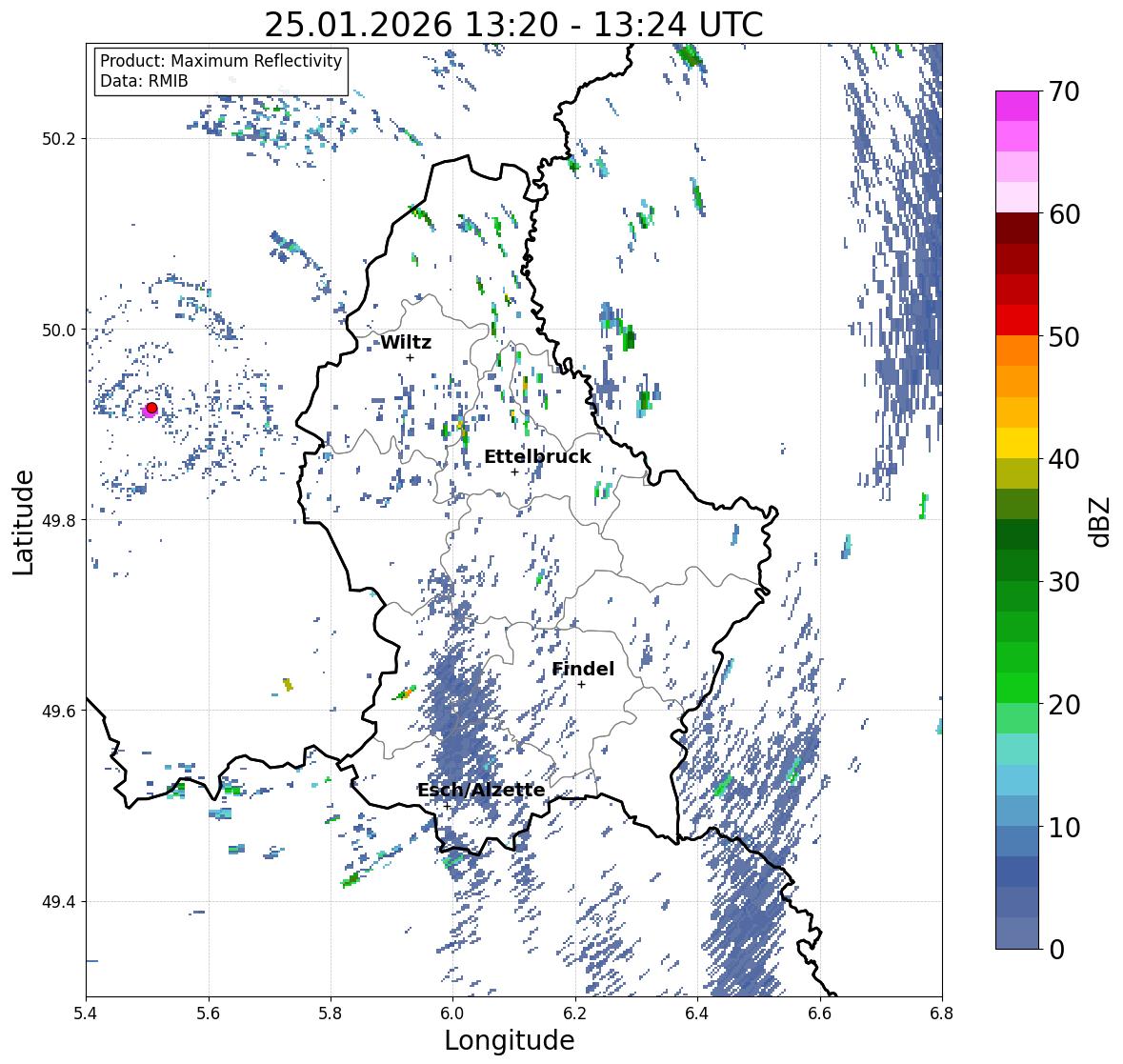
Task: Click the Latitude axis label
Action: [x=24, y=522]
